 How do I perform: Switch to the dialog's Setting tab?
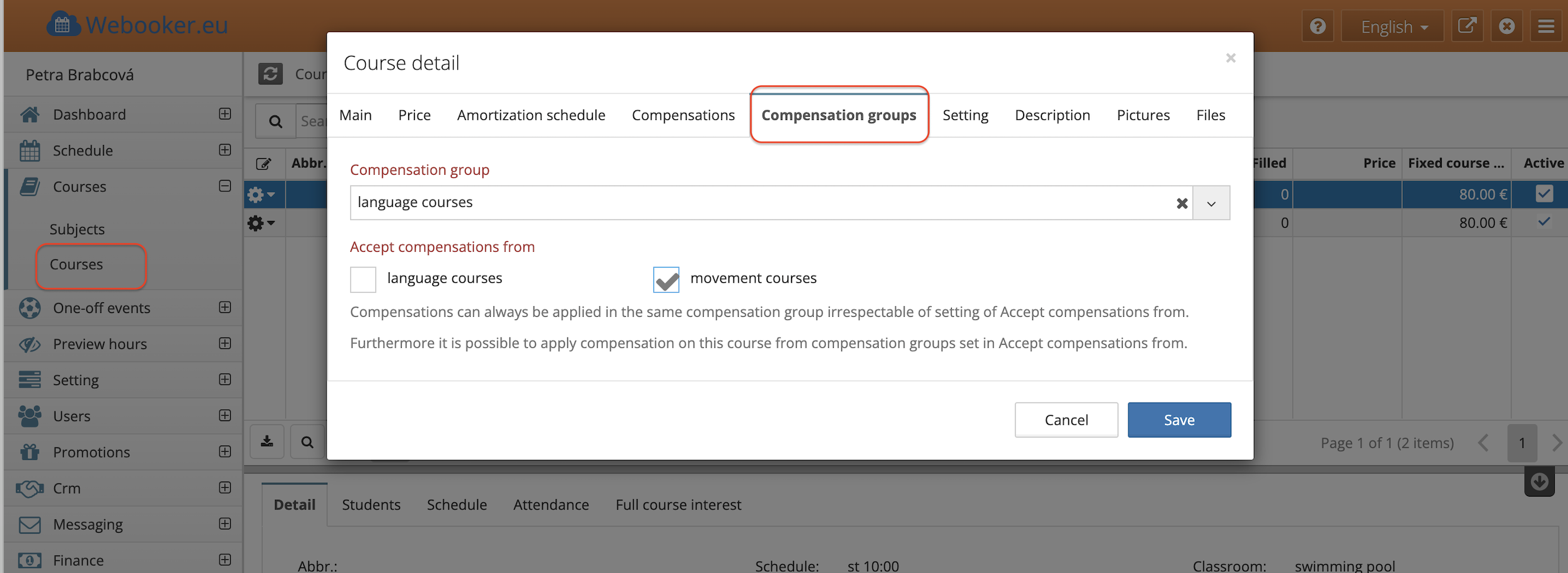[965, 115]
